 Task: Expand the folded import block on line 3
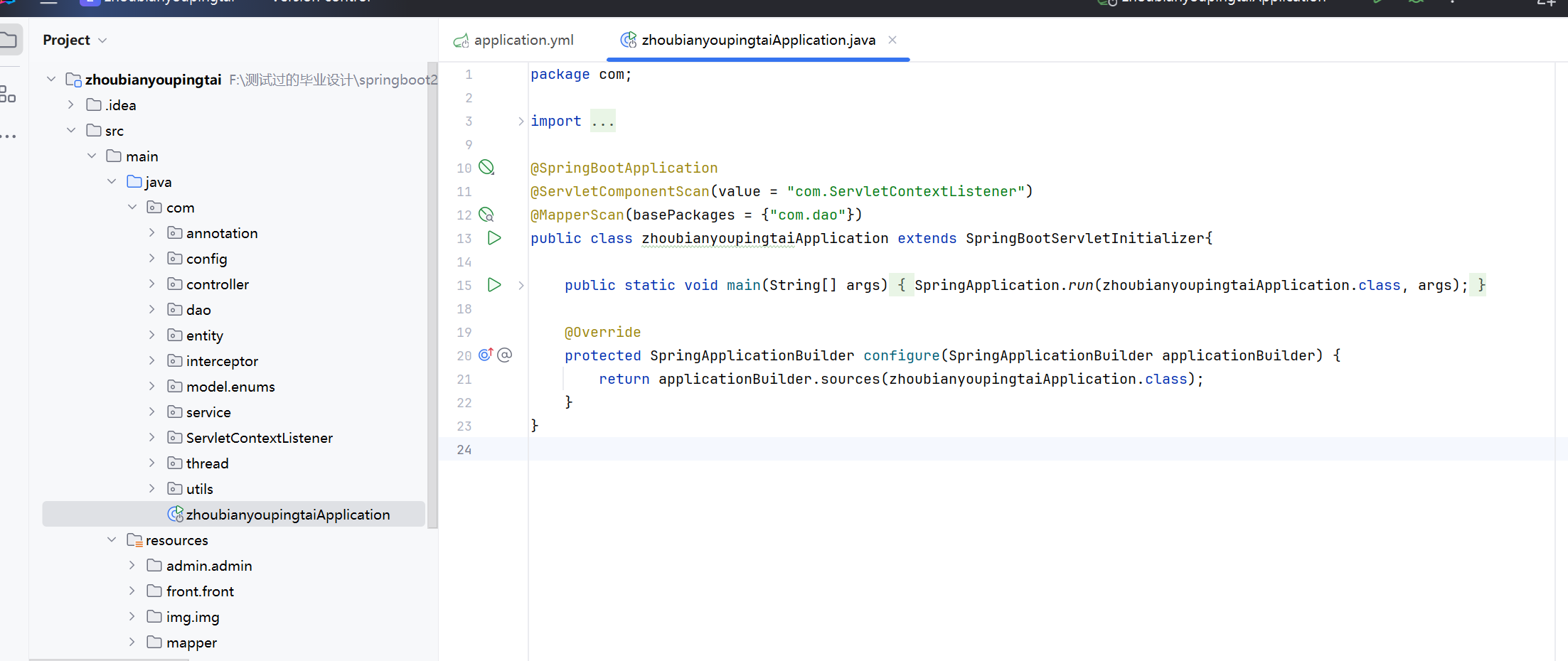coord(521,122)
